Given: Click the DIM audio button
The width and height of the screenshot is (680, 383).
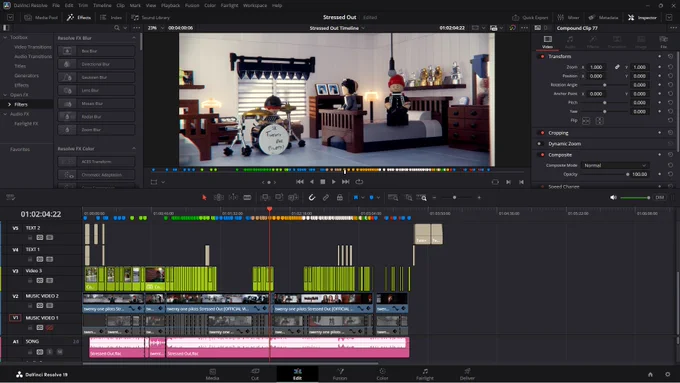Looking at the screenshot, I should coord(660,197).
